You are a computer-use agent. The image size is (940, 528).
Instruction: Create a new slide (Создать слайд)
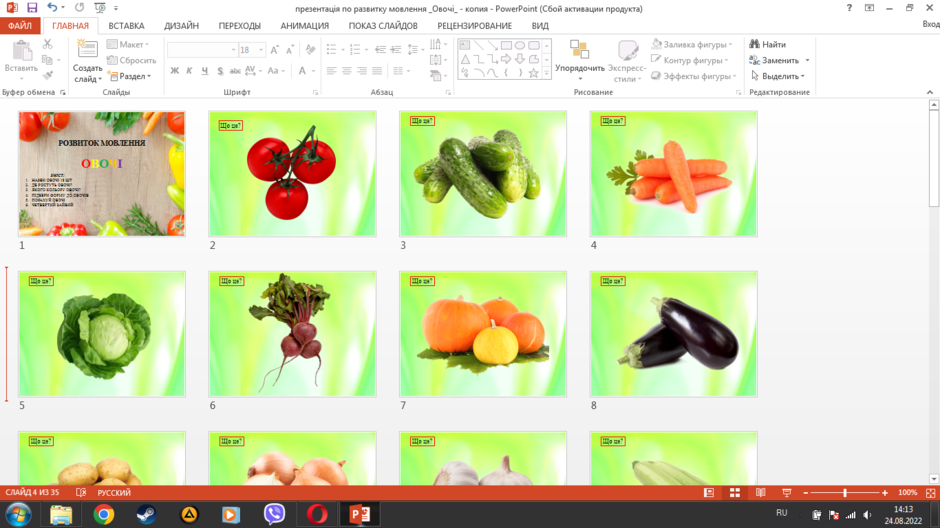click(x=88, y=62)
